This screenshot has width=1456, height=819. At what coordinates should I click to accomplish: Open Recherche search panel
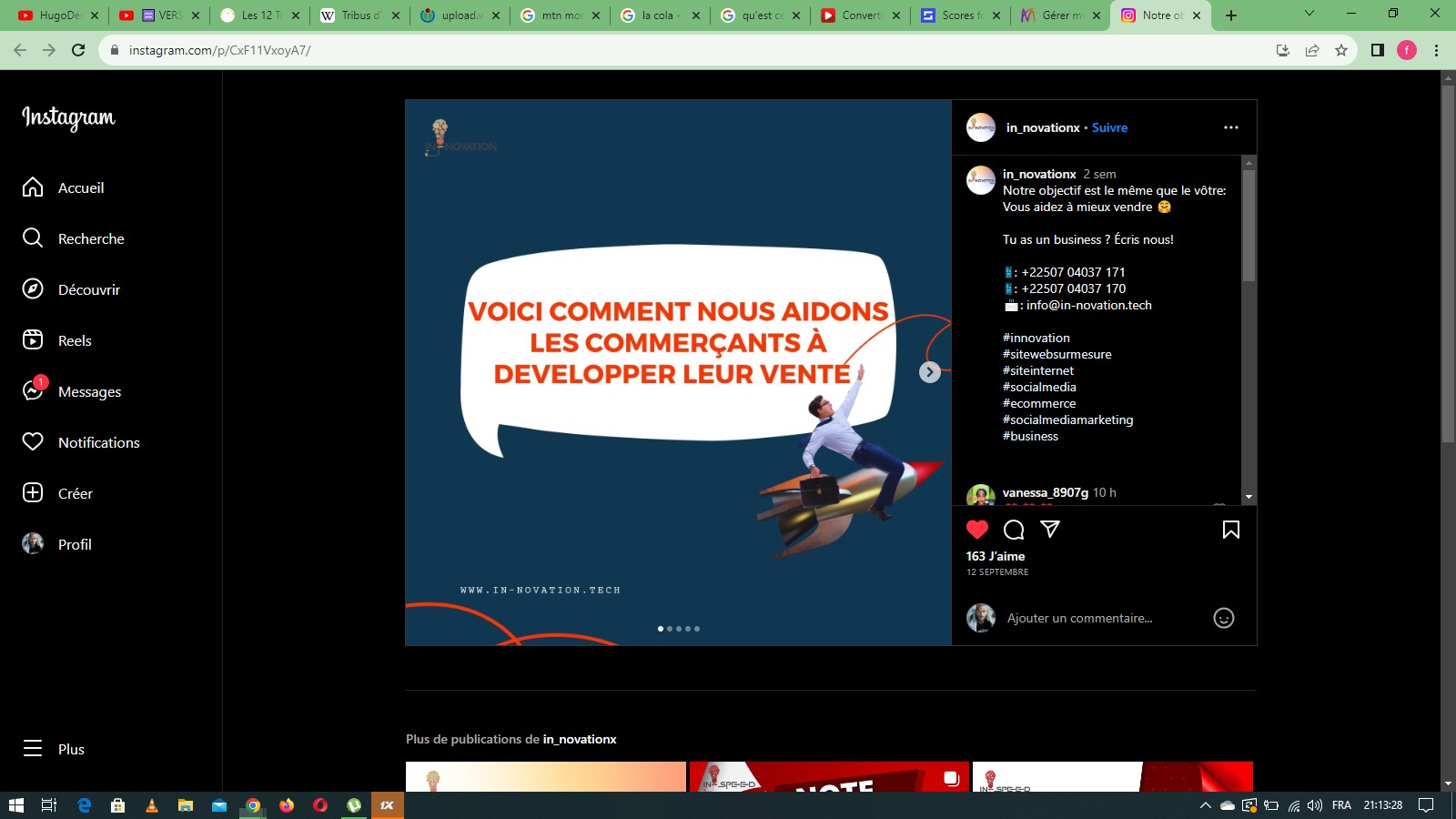point(91,238)
